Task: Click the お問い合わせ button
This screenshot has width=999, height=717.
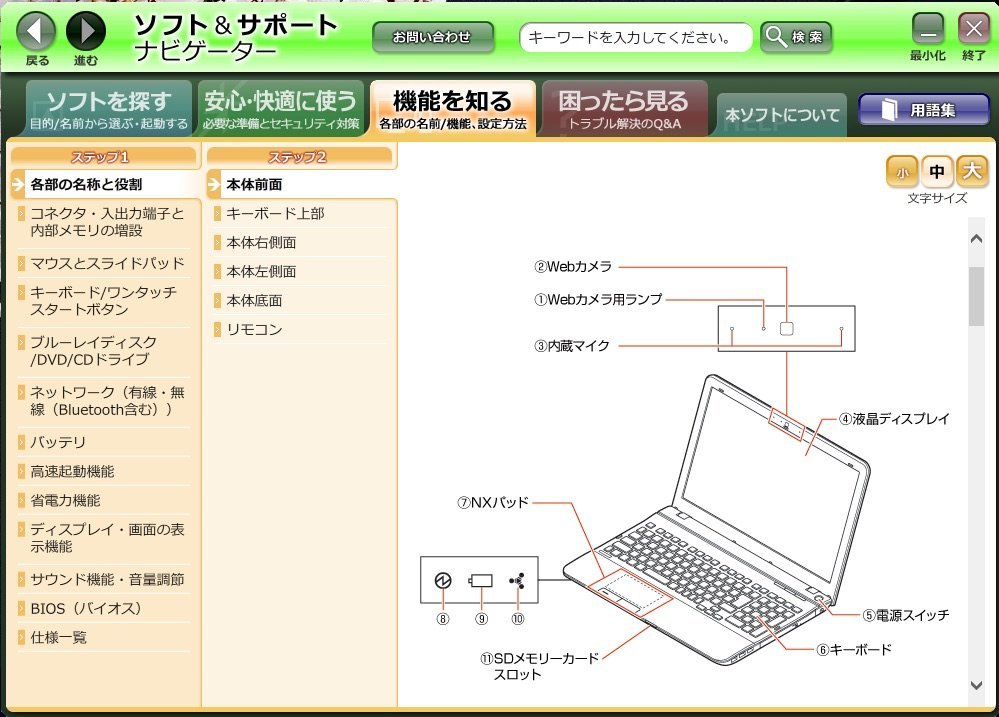Action: (x=433, y=38)
